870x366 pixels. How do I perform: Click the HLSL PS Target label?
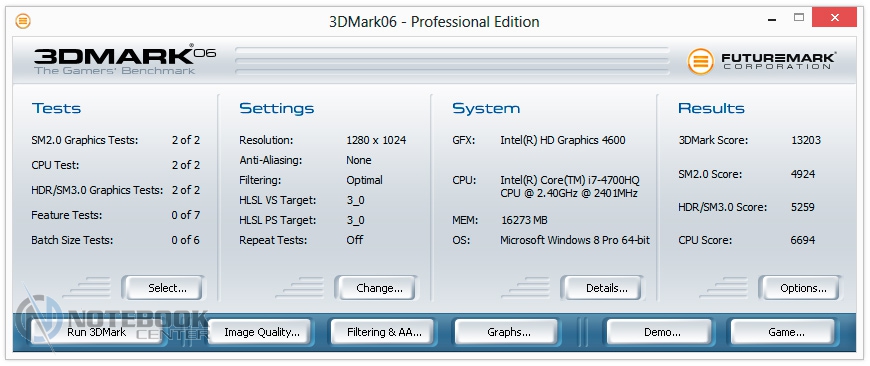tap(277, 220)
